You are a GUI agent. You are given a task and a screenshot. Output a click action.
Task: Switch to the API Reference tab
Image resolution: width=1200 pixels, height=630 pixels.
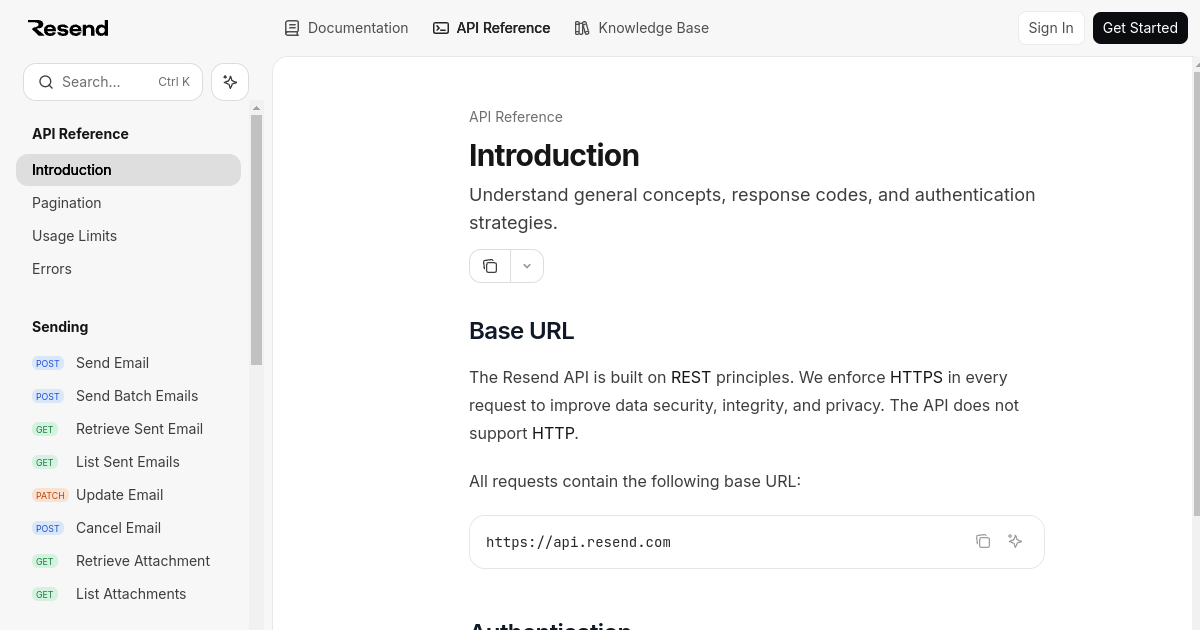[x=491, y=28]
